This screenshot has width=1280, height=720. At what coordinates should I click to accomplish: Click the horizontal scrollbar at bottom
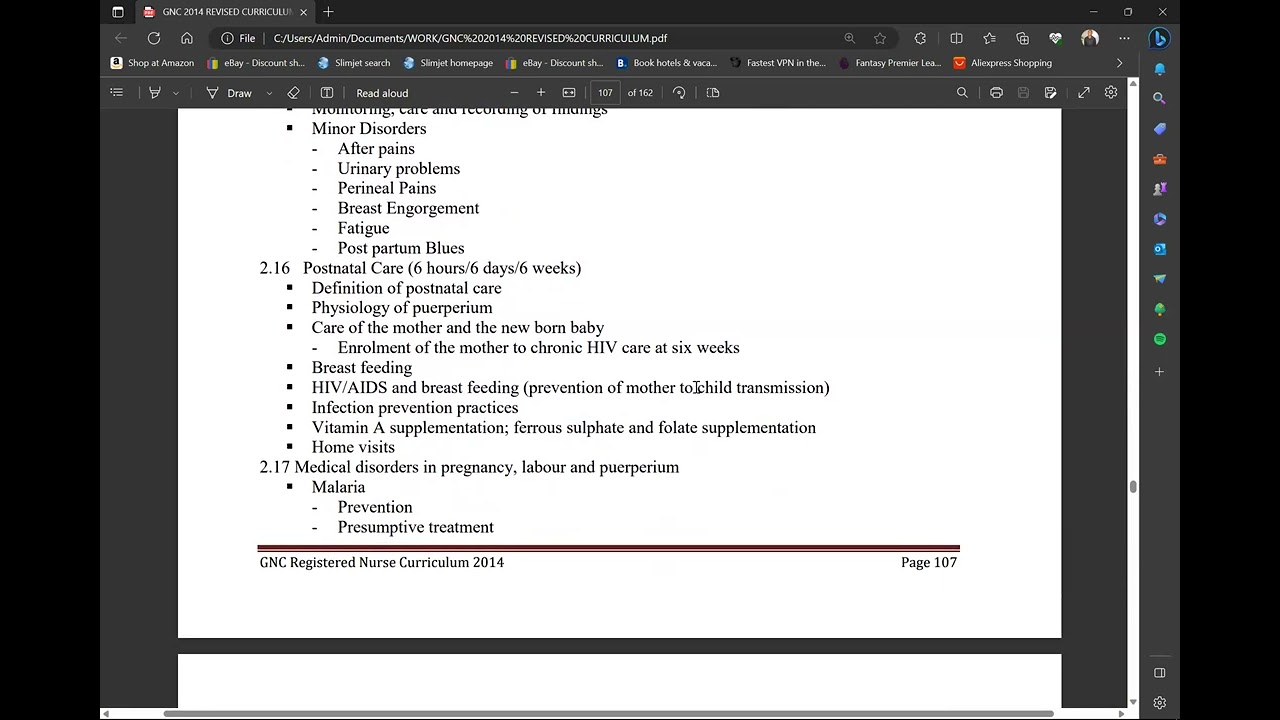(609, 713)
